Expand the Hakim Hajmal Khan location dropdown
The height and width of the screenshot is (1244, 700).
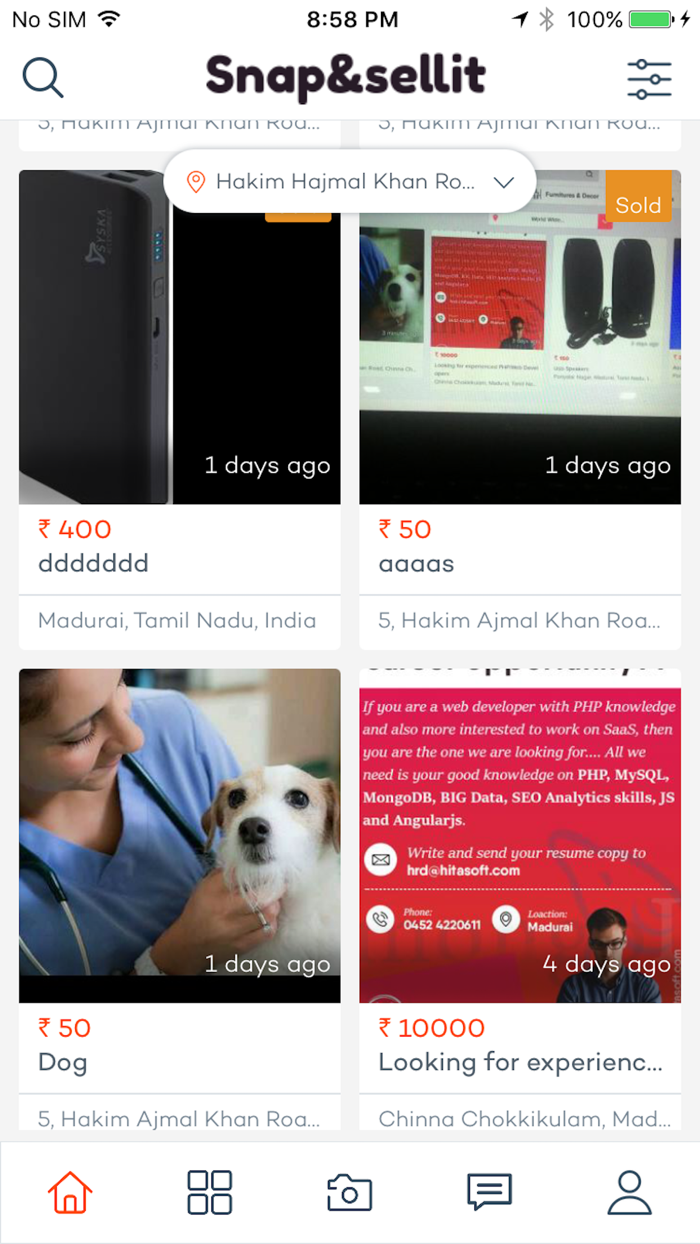pyautogui.click(x=350, y=181)
